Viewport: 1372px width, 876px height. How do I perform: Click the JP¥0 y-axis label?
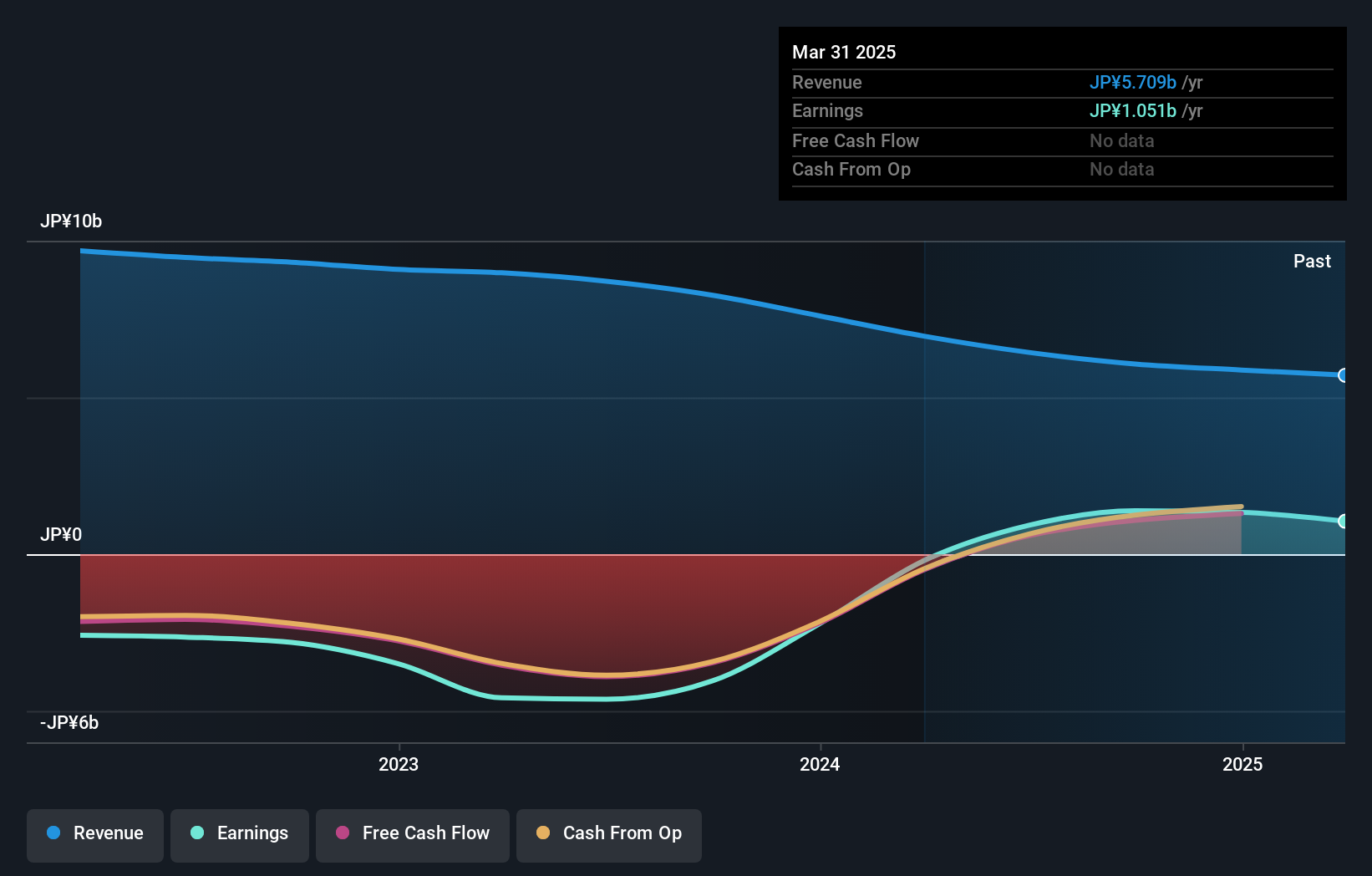pos(61,535)
